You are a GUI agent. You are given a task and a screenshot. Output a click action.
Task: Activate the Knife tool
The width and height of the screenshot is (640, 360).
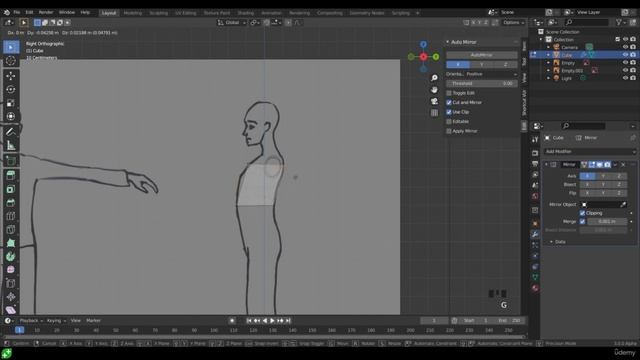pos(11,229)
